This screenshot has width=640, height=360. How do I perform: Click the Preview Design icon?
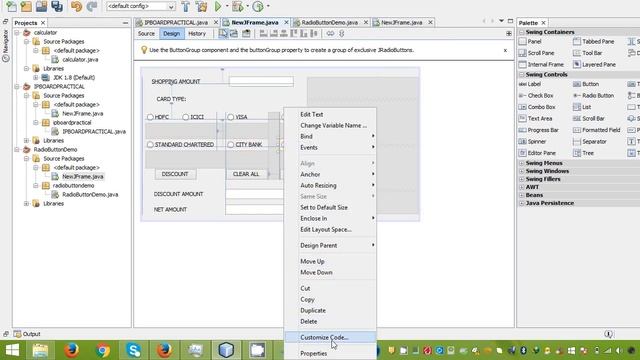tap(246, 33)
